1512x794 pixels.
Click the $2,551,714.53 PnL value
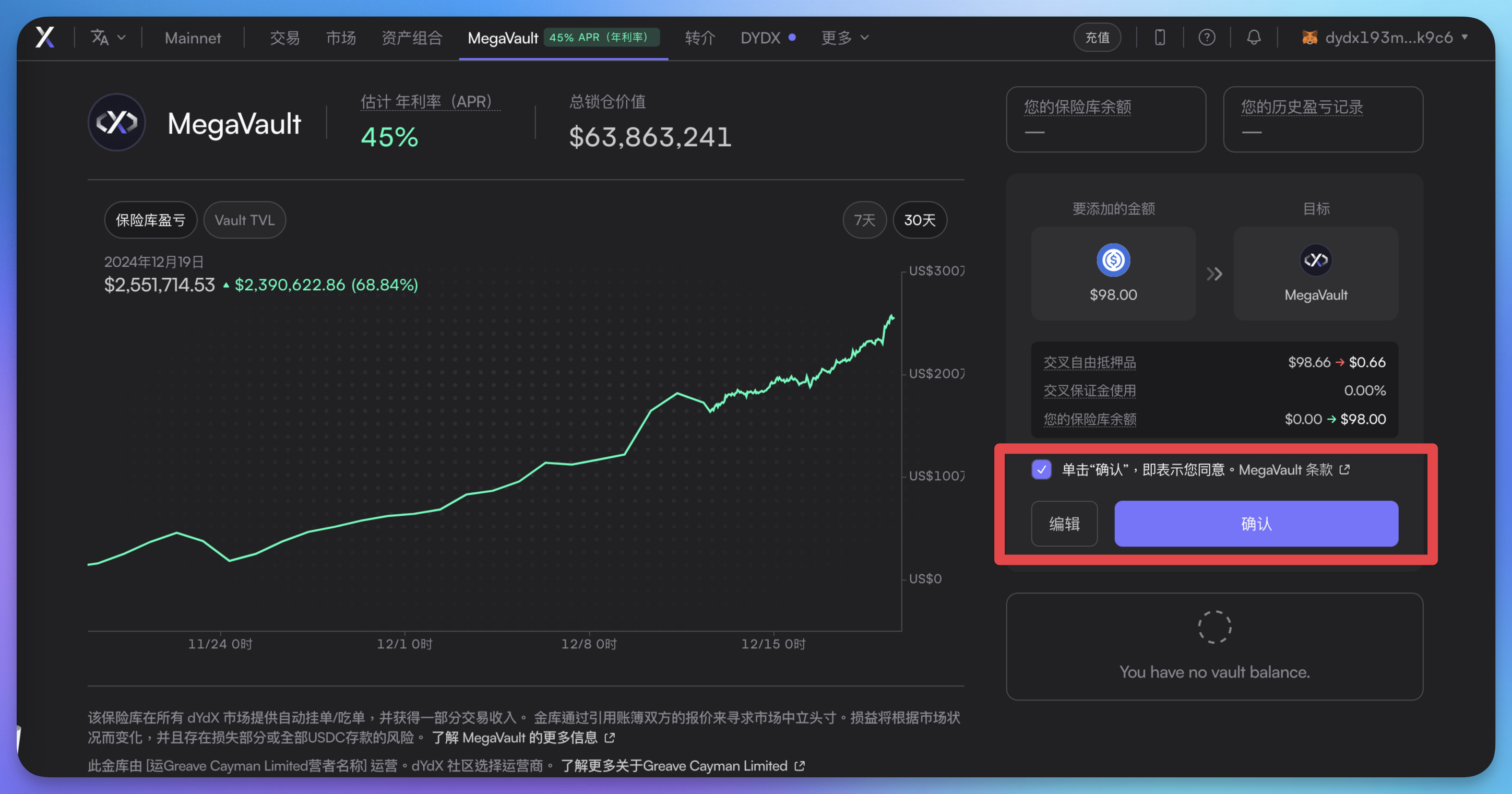coord(160,285)
